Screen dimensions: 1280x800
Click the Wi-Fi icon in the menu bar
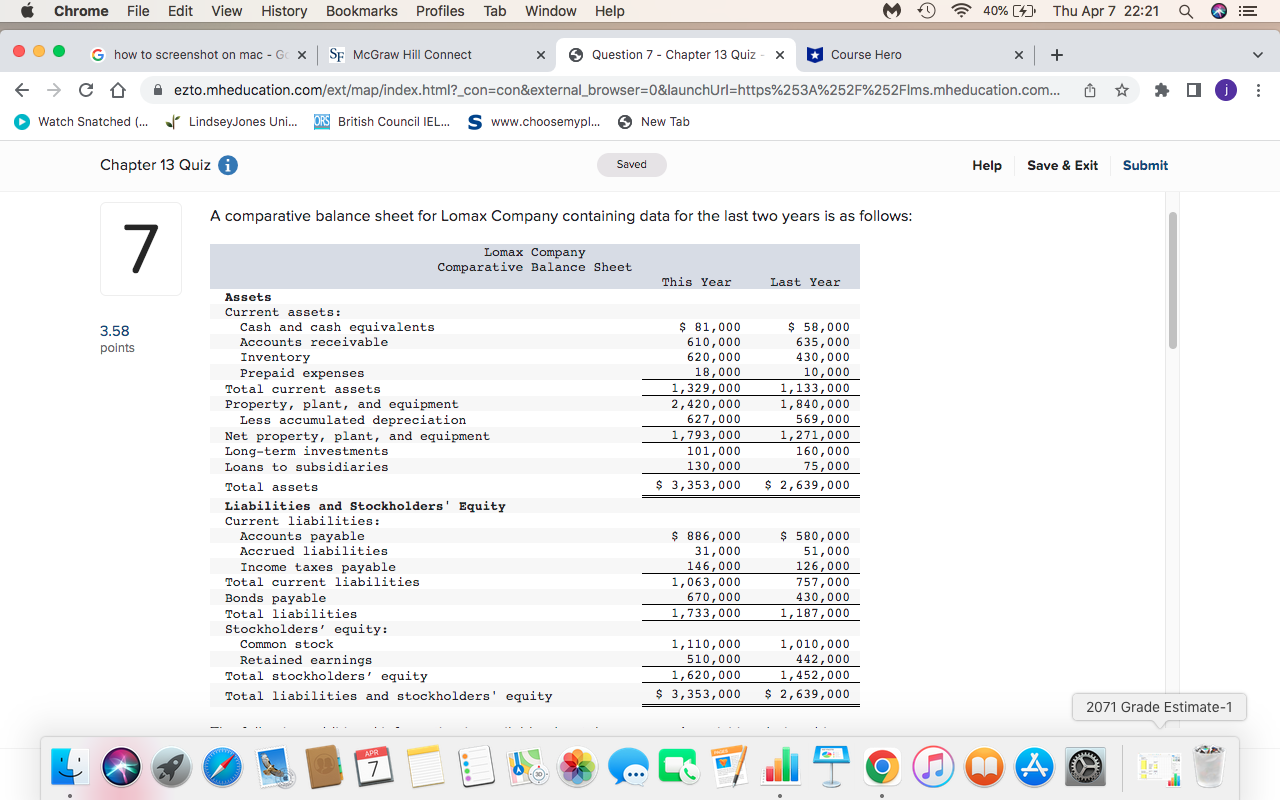click(959, 11)
